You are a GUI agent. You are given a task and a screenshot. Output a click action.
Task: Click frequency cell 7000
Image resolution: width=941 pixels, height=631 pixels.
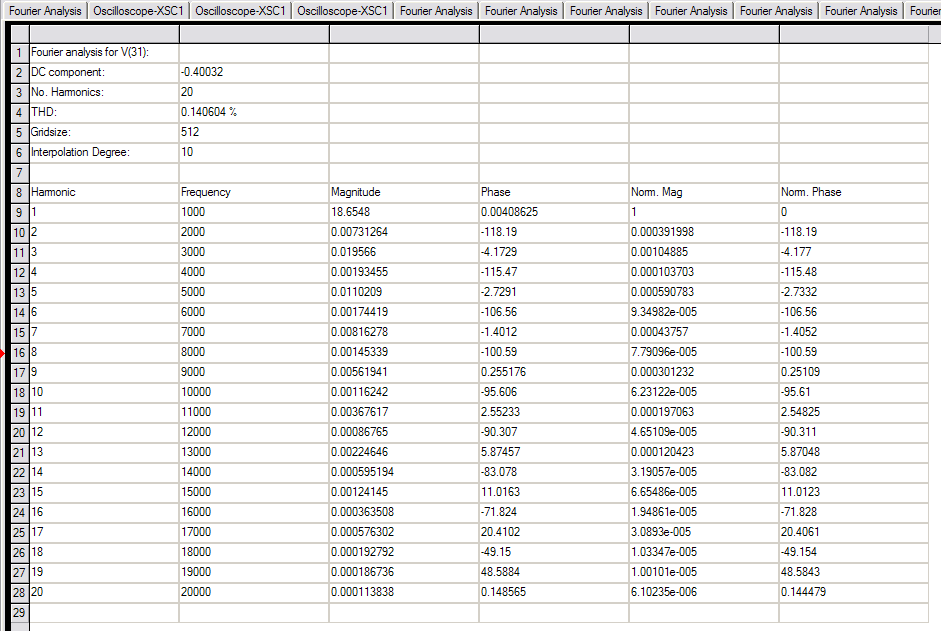pos(254,332)
